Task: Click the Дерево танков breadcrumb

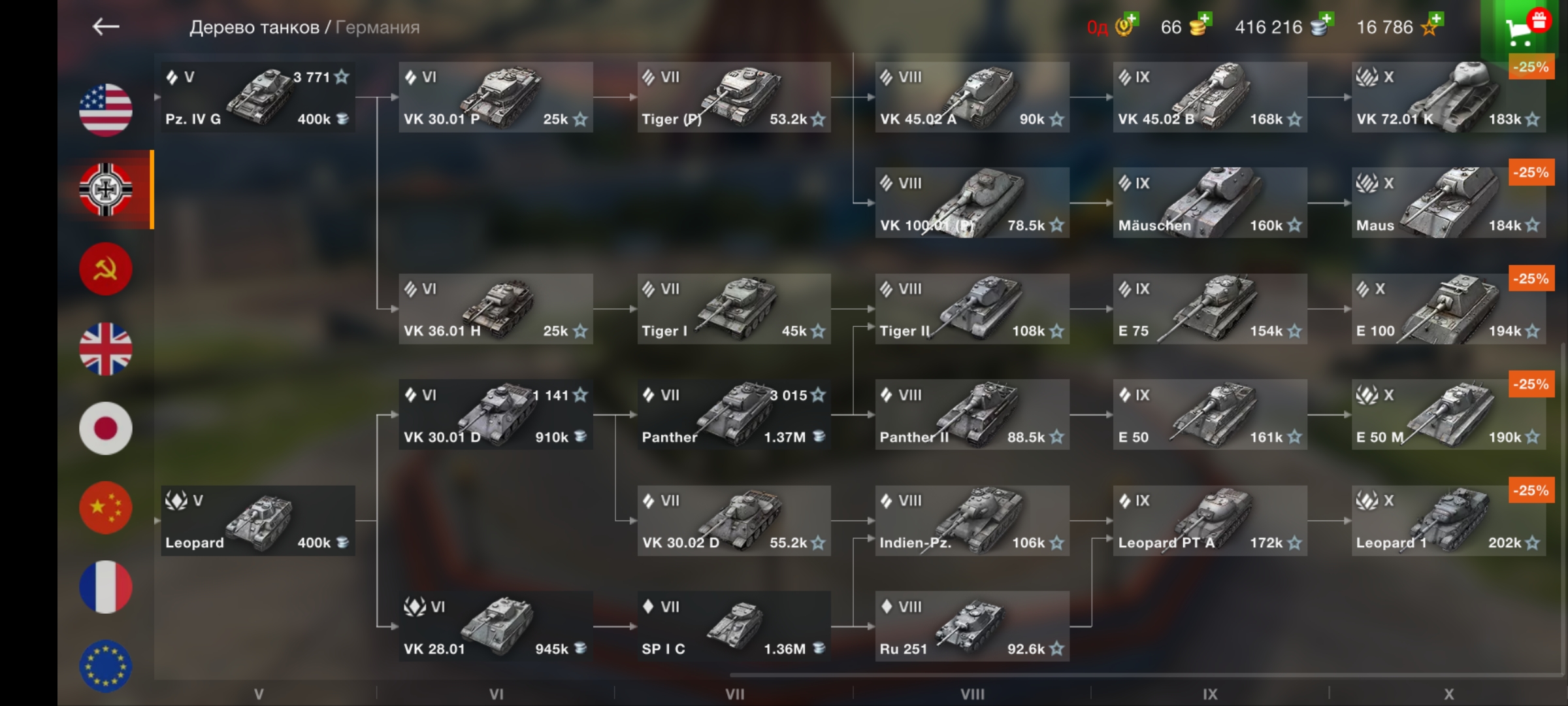Action: coord(254,27)
